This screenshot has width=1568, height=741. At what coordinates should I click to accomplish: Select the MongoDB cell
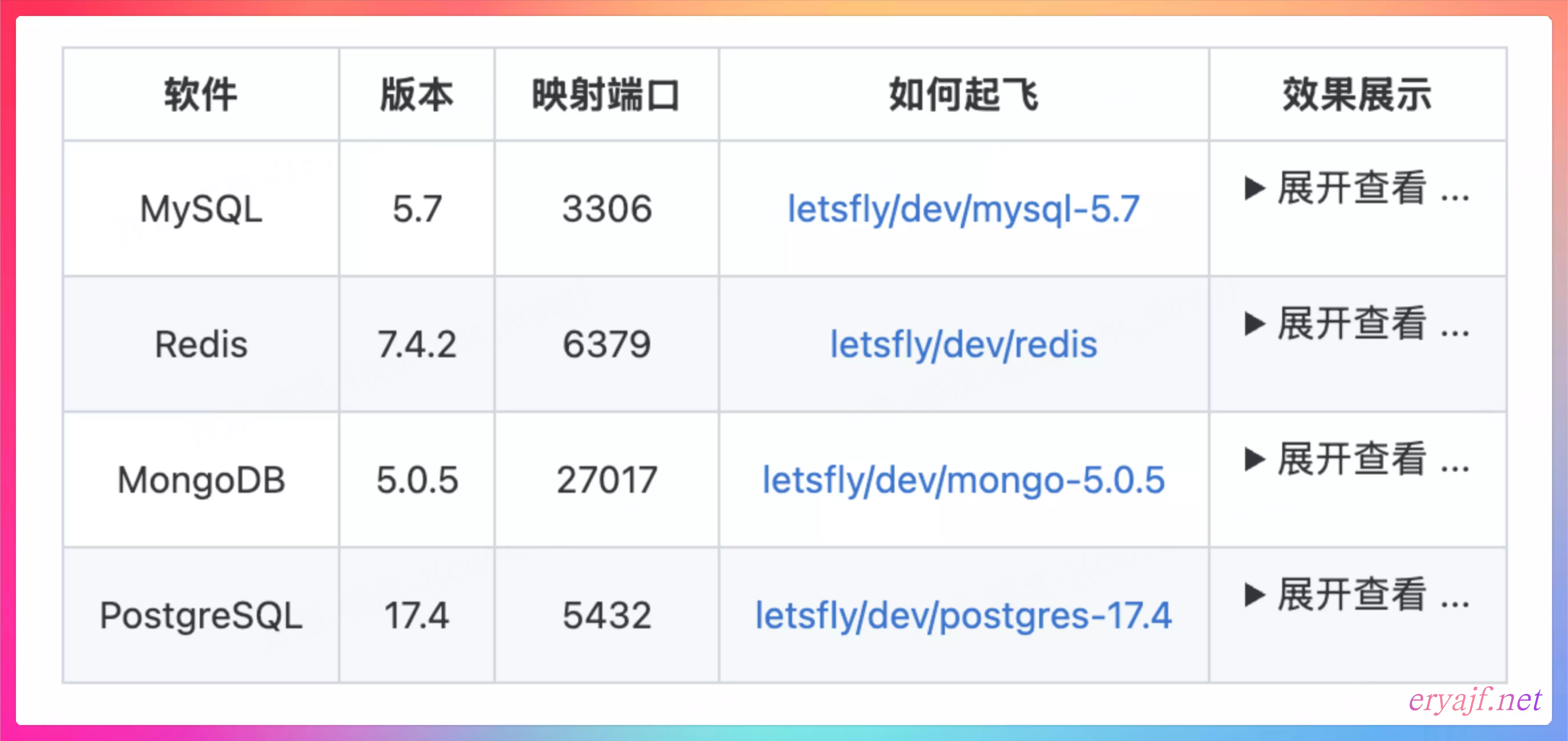pos(201,480)
